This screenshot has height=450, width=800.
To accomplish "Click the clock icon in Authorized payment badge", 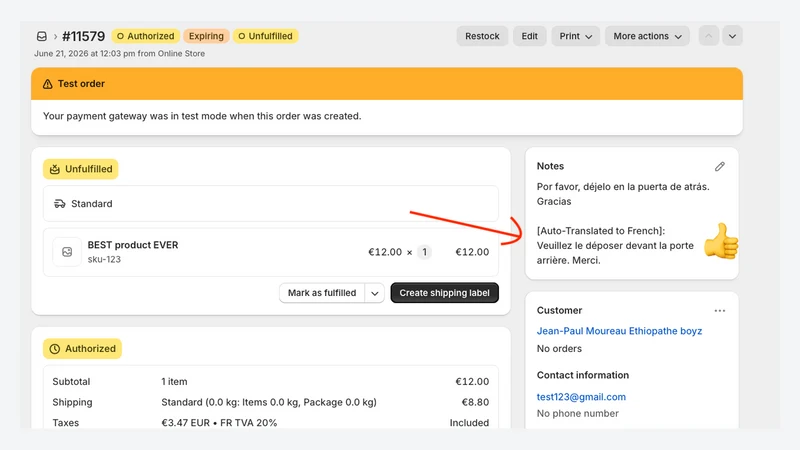I will click(55, 349).
